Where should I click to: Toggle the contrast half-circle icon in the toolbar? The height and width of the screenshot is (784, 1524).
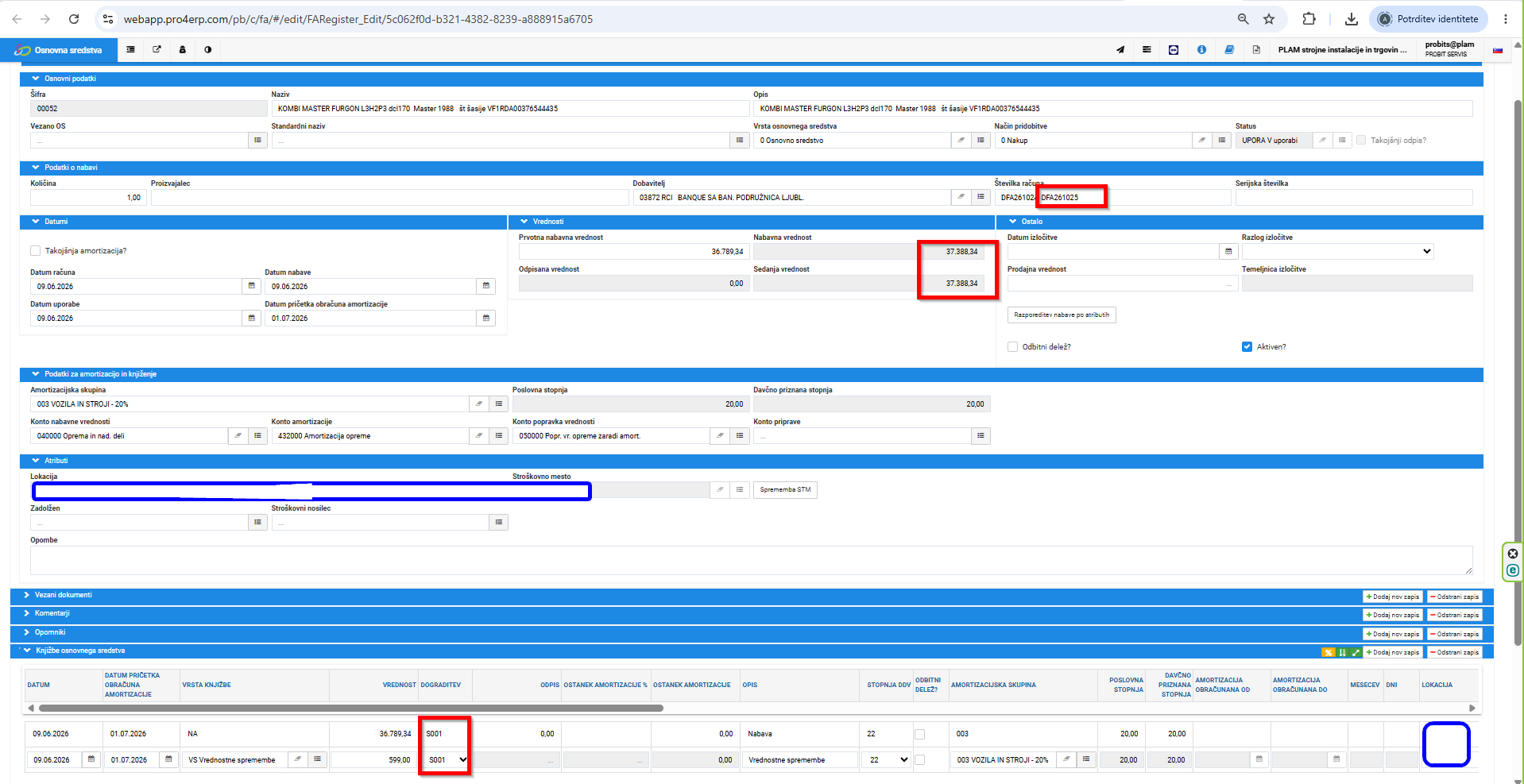207,49
